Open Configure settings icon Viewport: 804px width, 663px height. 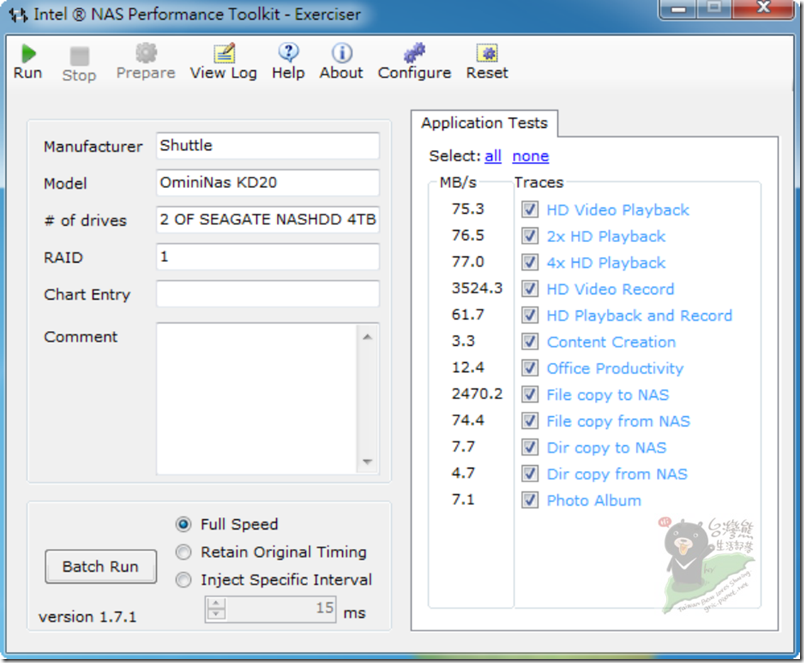tap(414, 52)
